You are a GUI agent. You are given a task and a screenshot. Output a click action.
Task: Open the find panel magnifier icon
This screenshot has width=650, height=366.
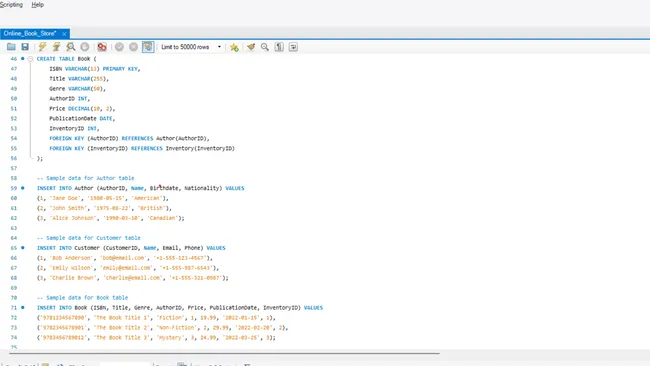click(x=265, y=47)
